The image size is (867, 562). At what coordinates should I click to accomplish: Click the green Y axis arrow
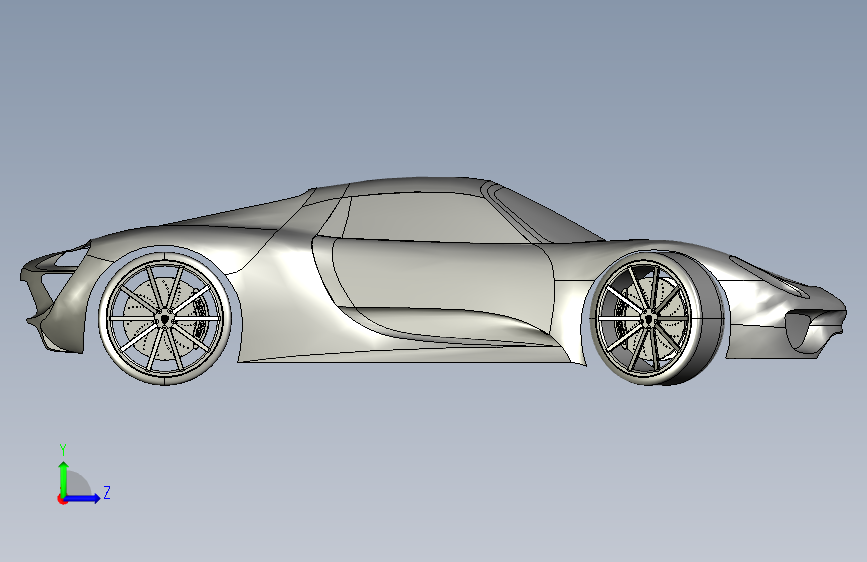(x=64, y=479)
